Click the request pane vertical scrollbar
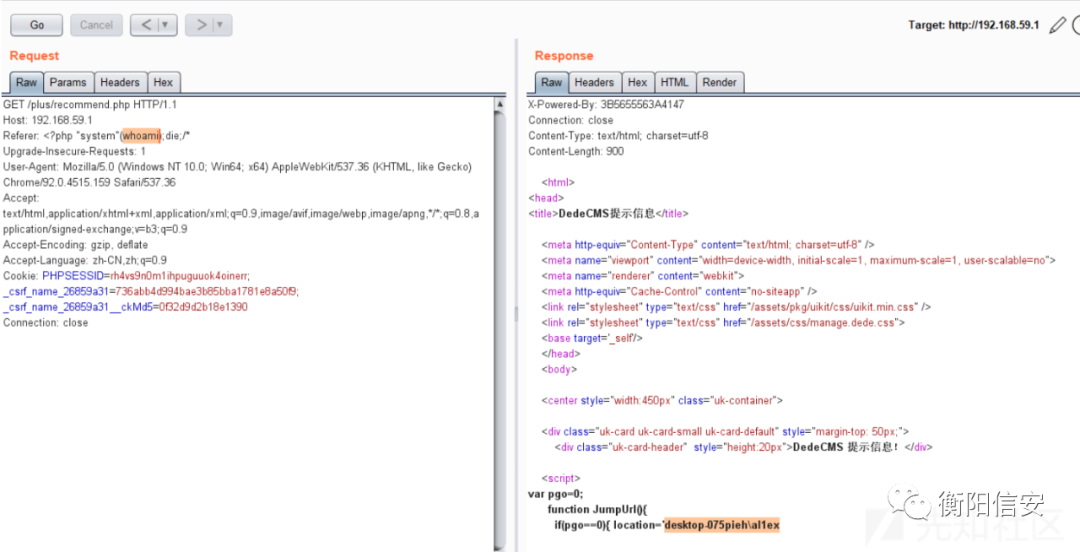 point(499,331)
